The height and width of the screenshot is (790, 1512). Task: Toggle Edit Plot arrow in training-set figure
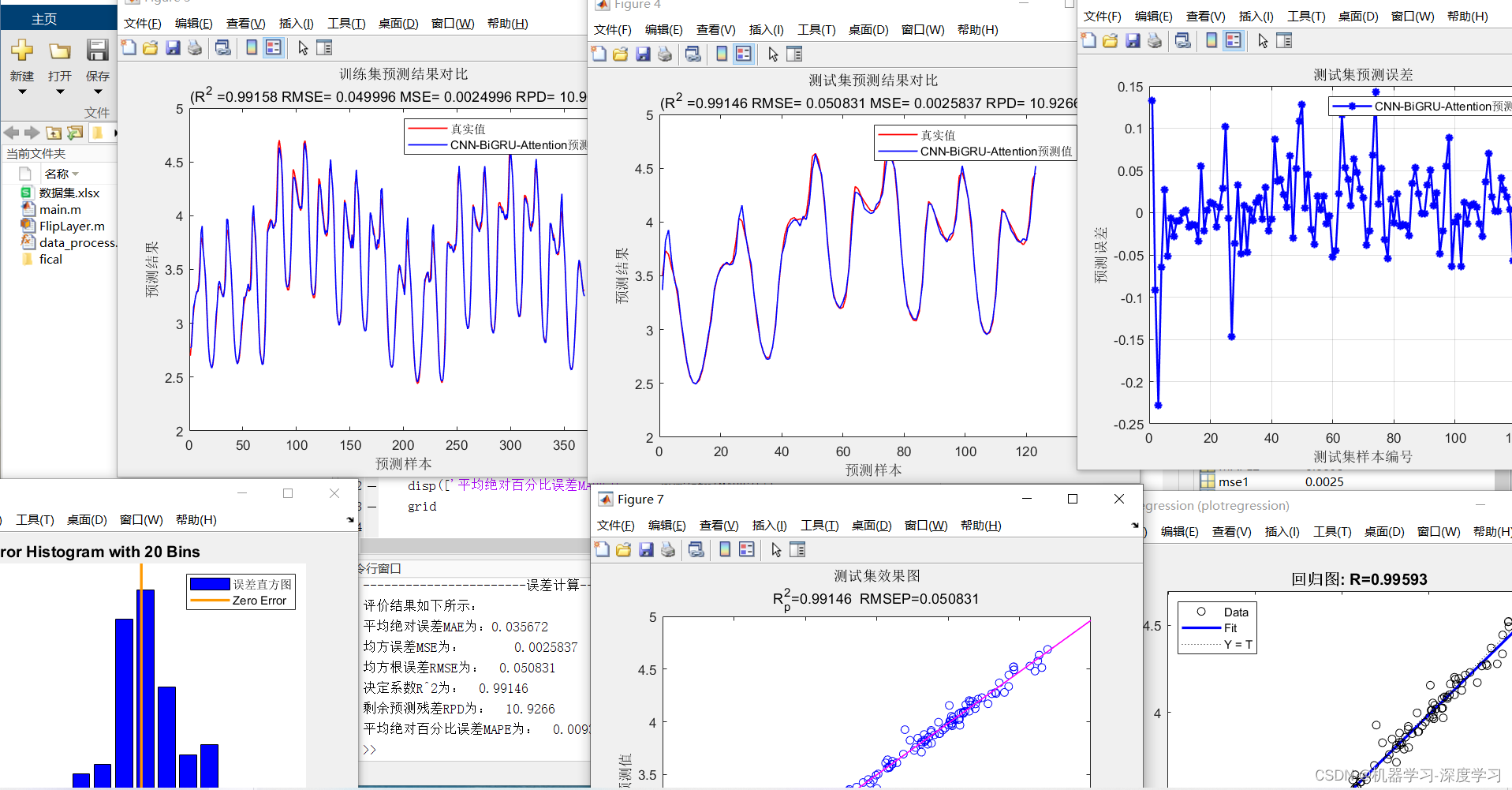303,48
